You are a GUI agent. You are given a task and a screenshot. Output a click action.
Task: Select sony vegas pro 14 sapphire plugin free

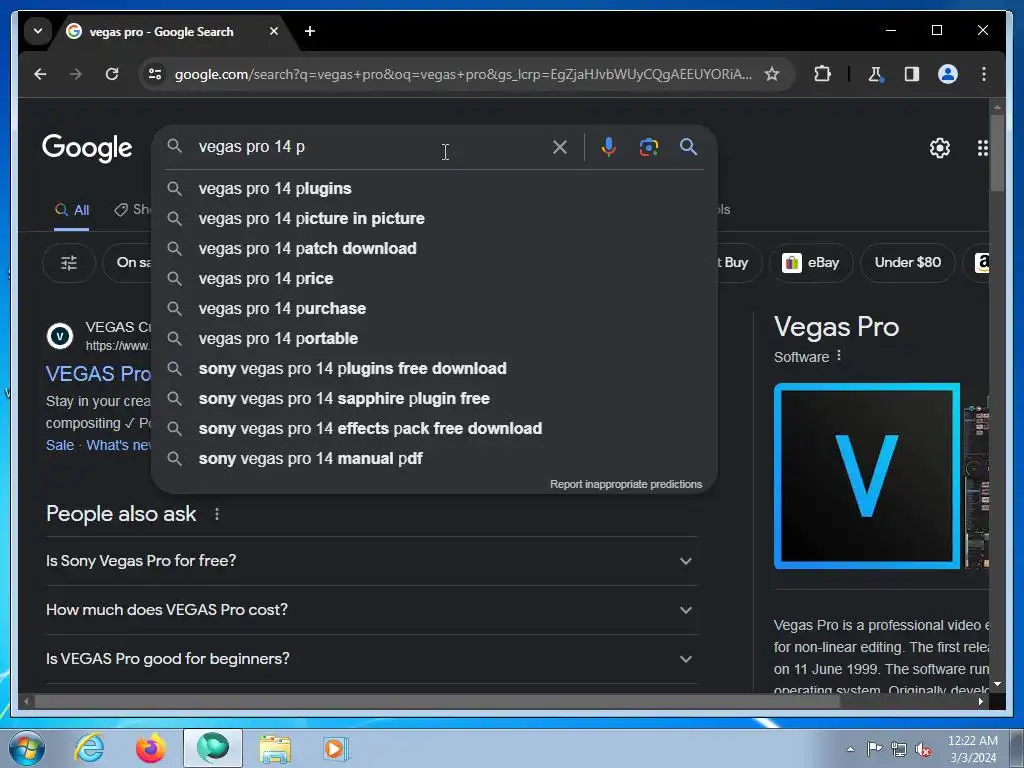point(434,399)
